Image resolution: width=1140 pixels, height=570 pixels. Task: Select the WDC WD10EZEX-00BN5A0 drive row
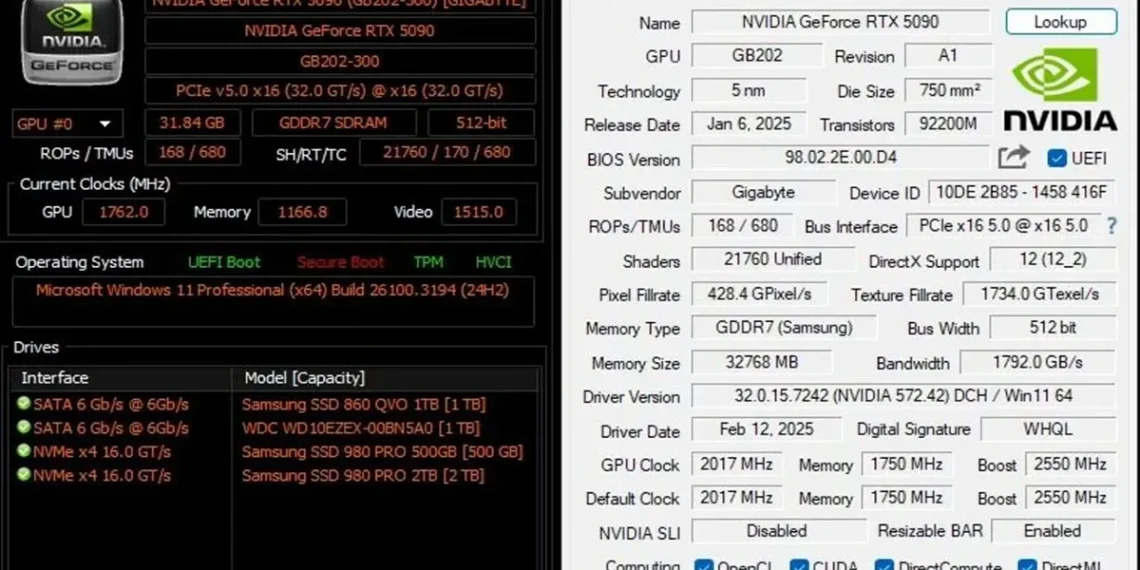[276, 428]
